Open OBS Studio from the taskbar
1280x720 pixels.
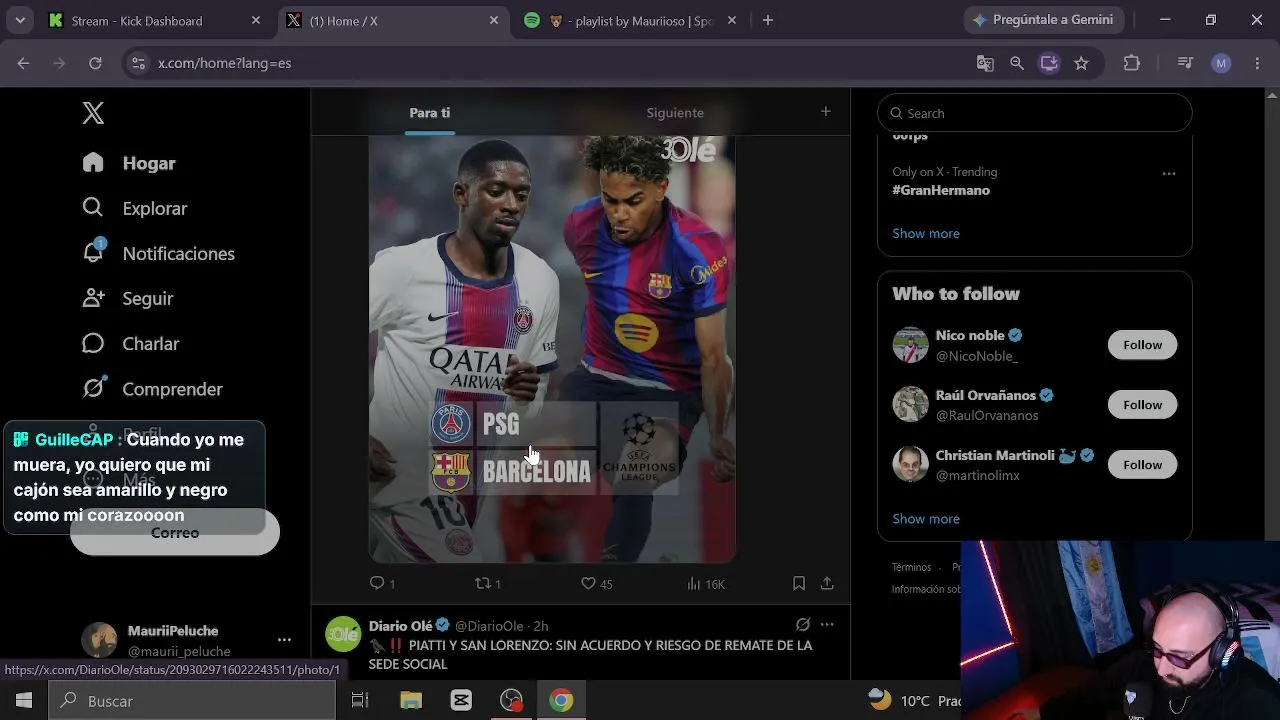tap(511, 701)
